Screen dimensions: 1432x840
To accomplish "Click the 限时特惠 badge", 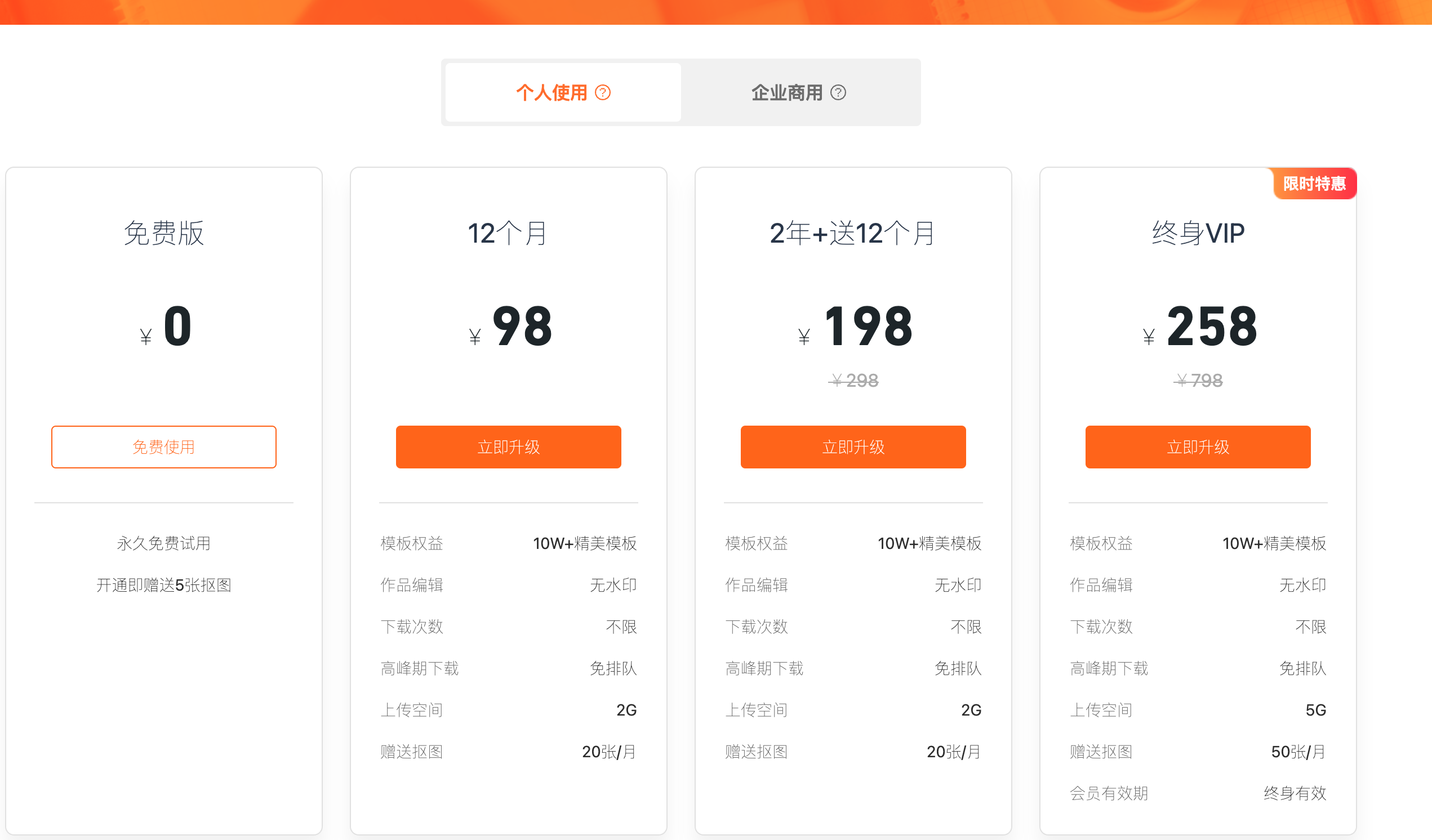I will click(1314, 184).
